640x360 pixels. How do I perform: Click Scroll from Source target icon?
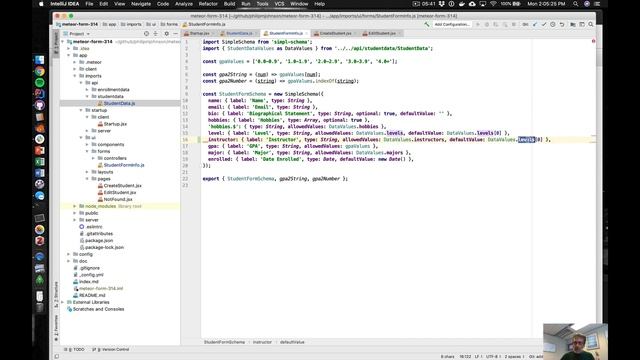(x=146, y=33)
